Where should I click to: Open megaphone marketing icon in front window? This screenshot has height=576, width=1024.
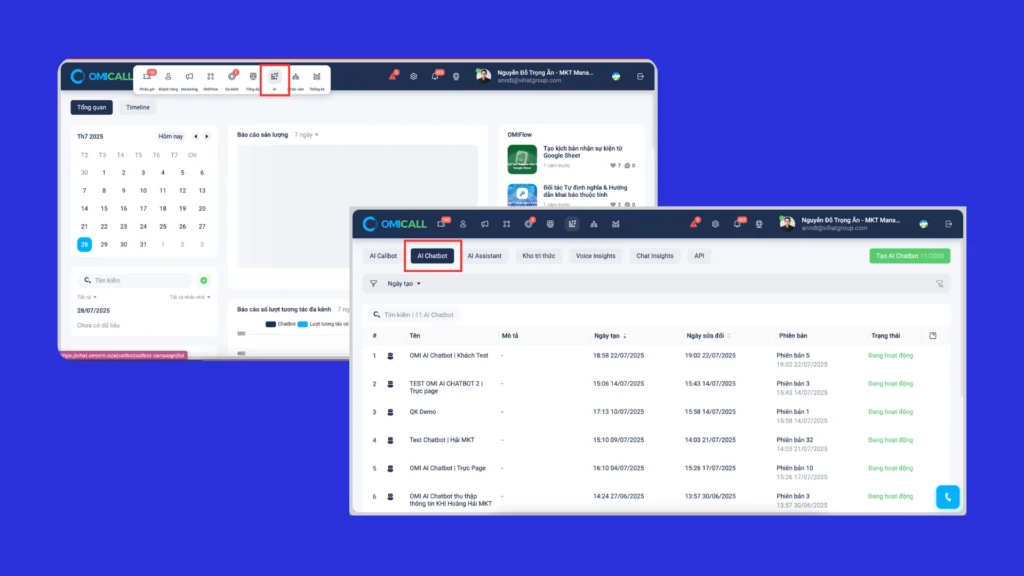485,224
